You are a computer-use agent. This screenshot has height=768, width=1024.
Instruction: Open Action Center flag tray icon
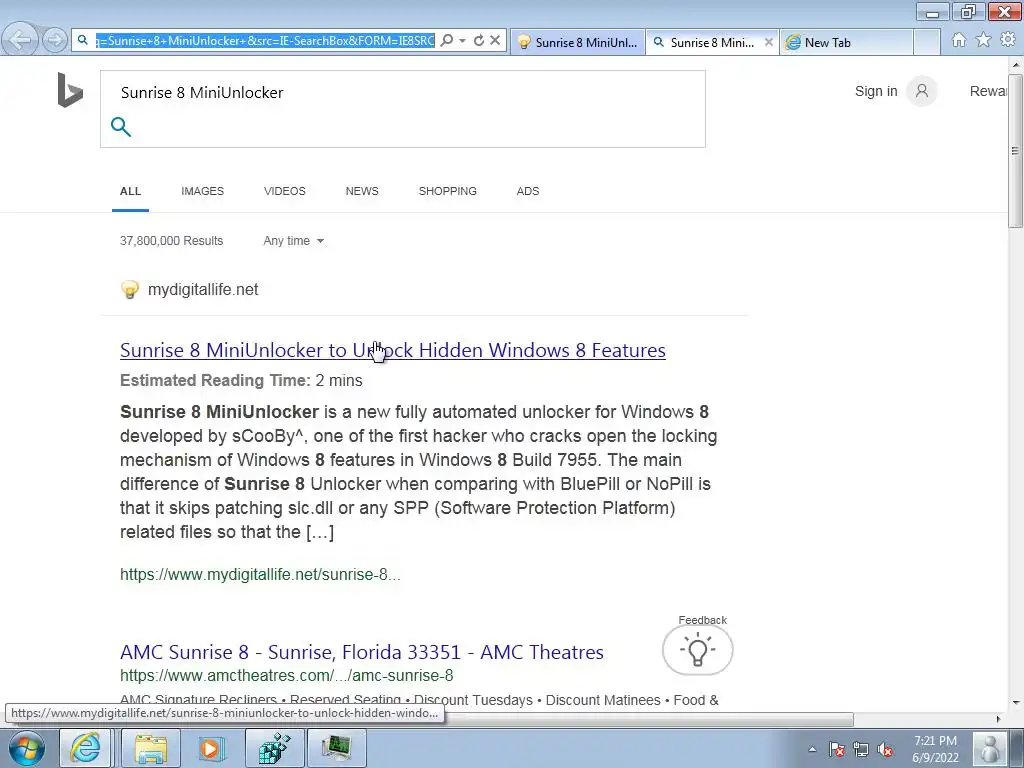837,750
